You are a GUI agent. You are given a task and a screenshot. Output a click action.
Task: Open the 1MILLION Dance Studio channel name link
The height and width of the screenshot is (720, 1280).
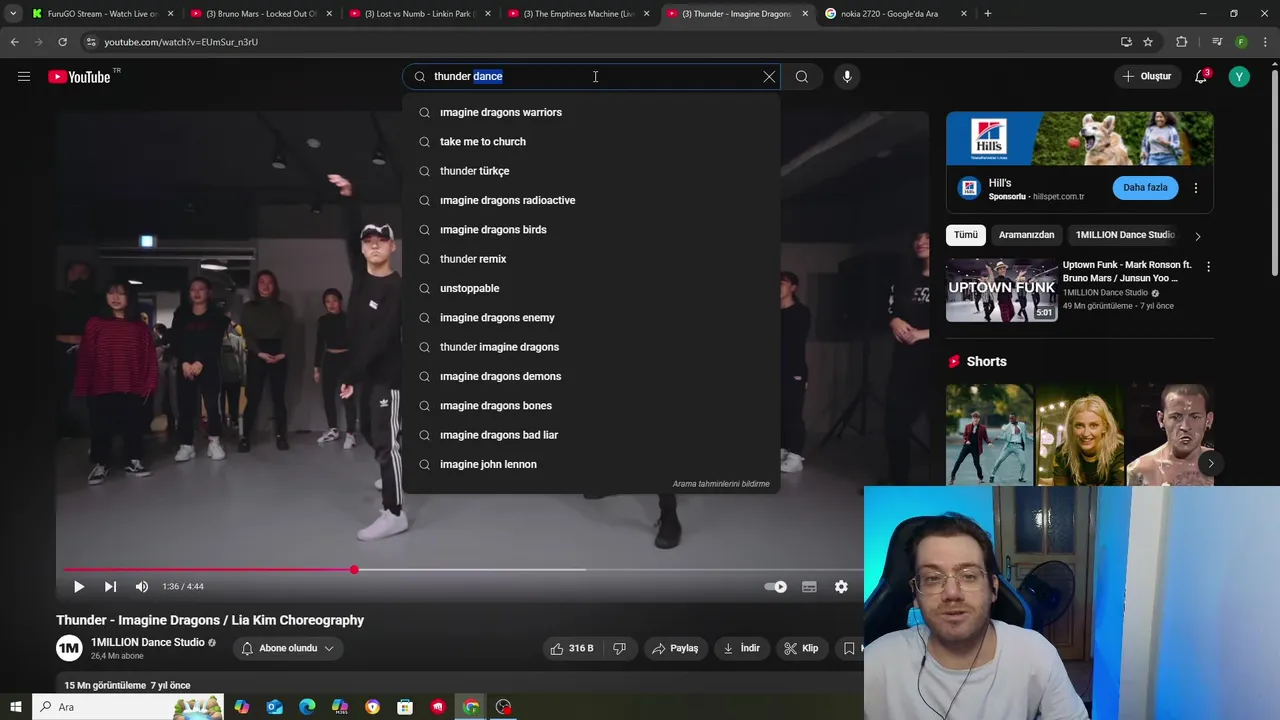point(147,642)
